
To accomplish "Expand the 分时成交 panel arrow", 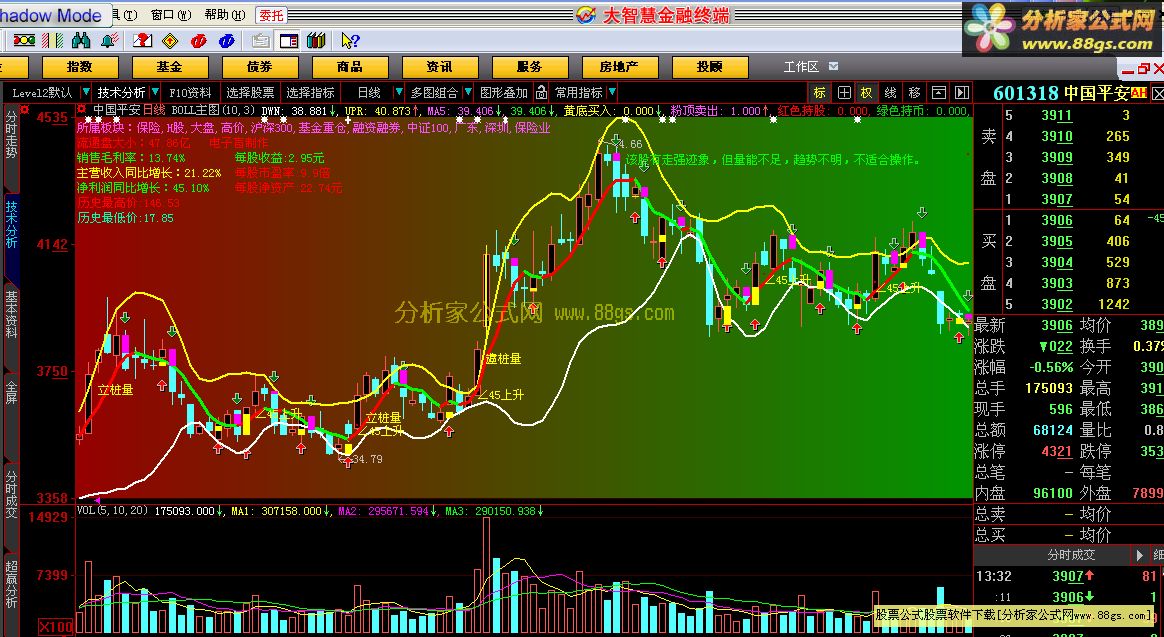I will (1140, 555).
